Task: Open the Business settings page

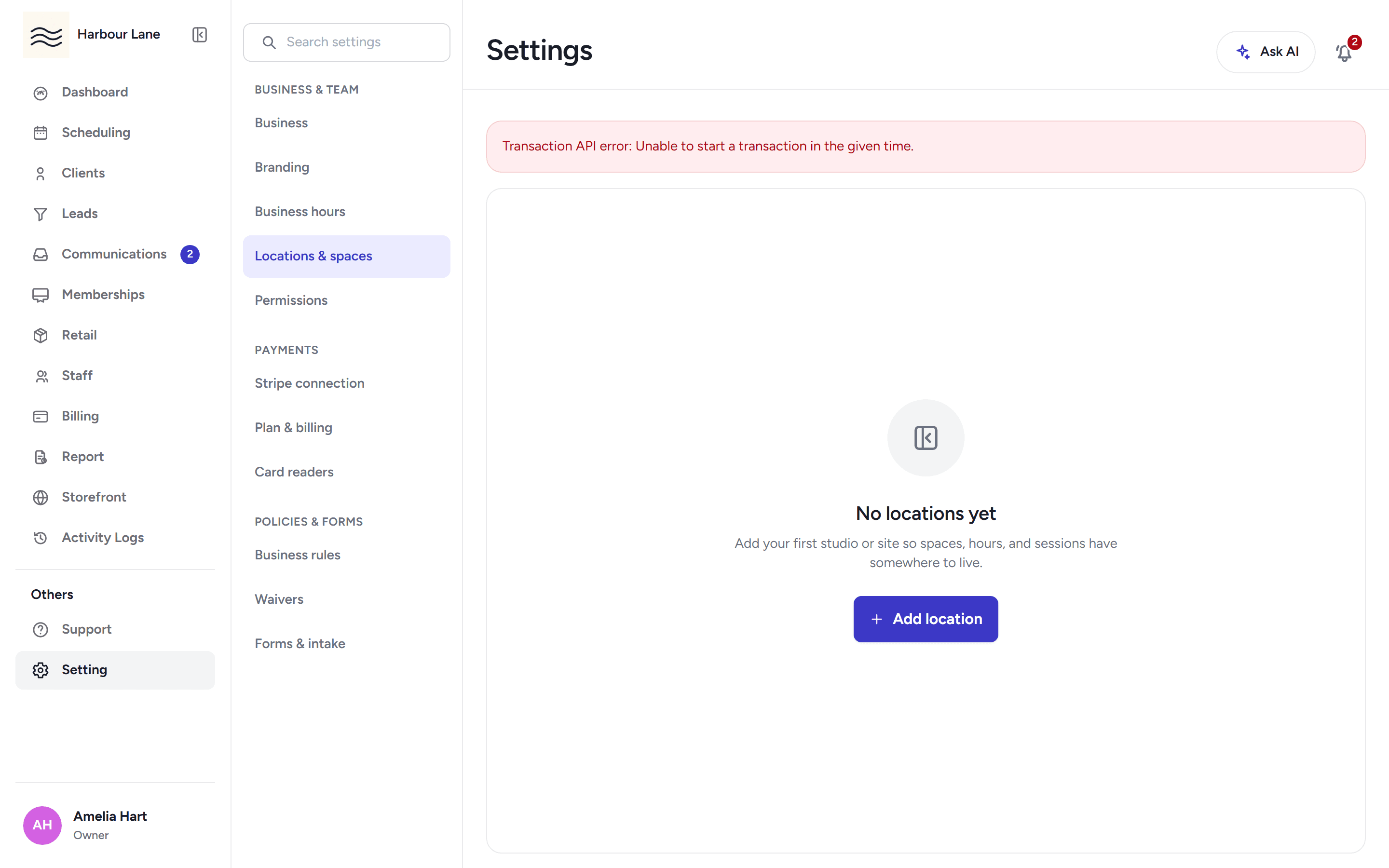Action: [347, 123]
